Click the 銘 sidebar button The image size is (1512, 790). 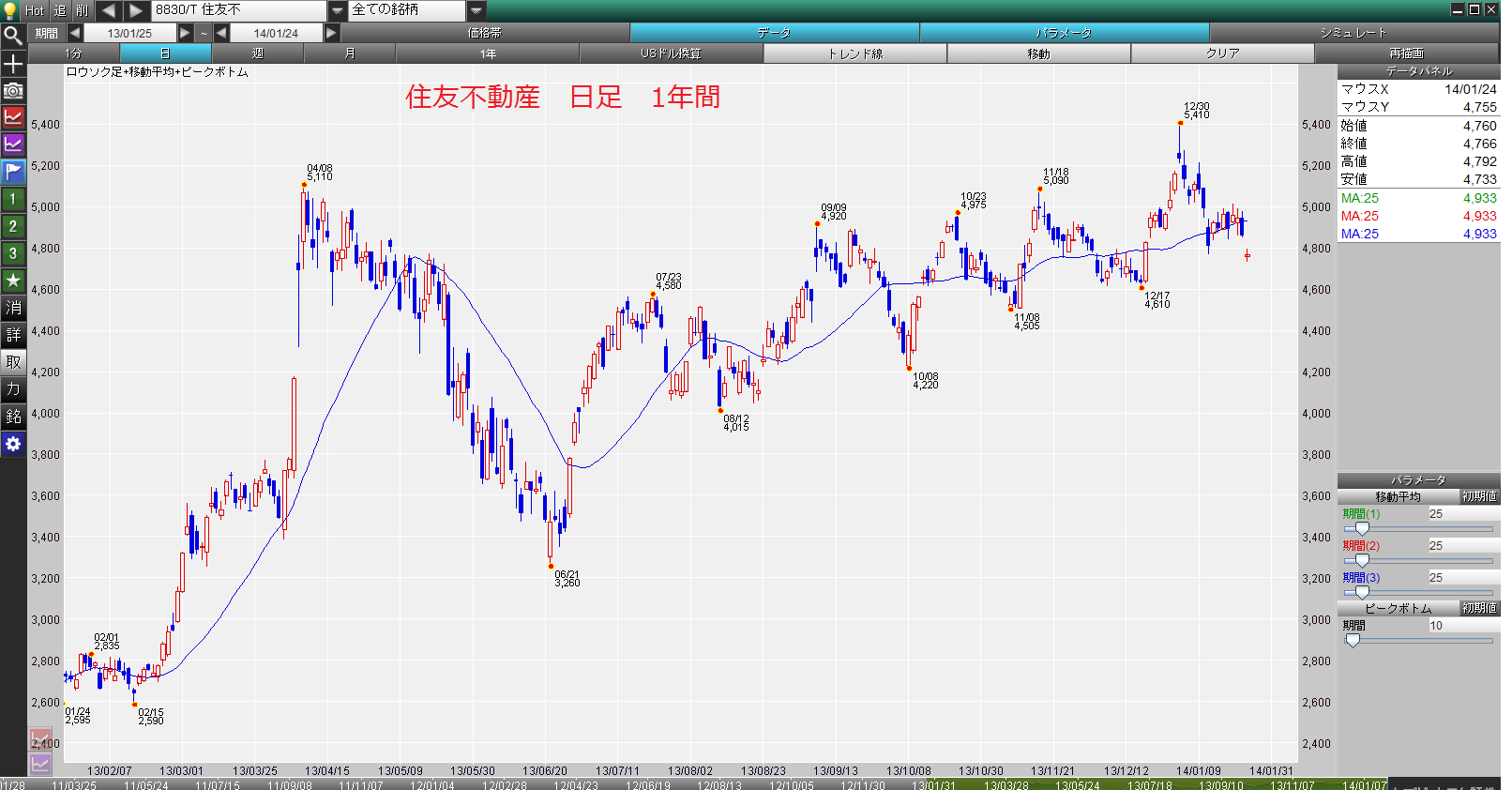pyautogui.click(x=13, y=417)
